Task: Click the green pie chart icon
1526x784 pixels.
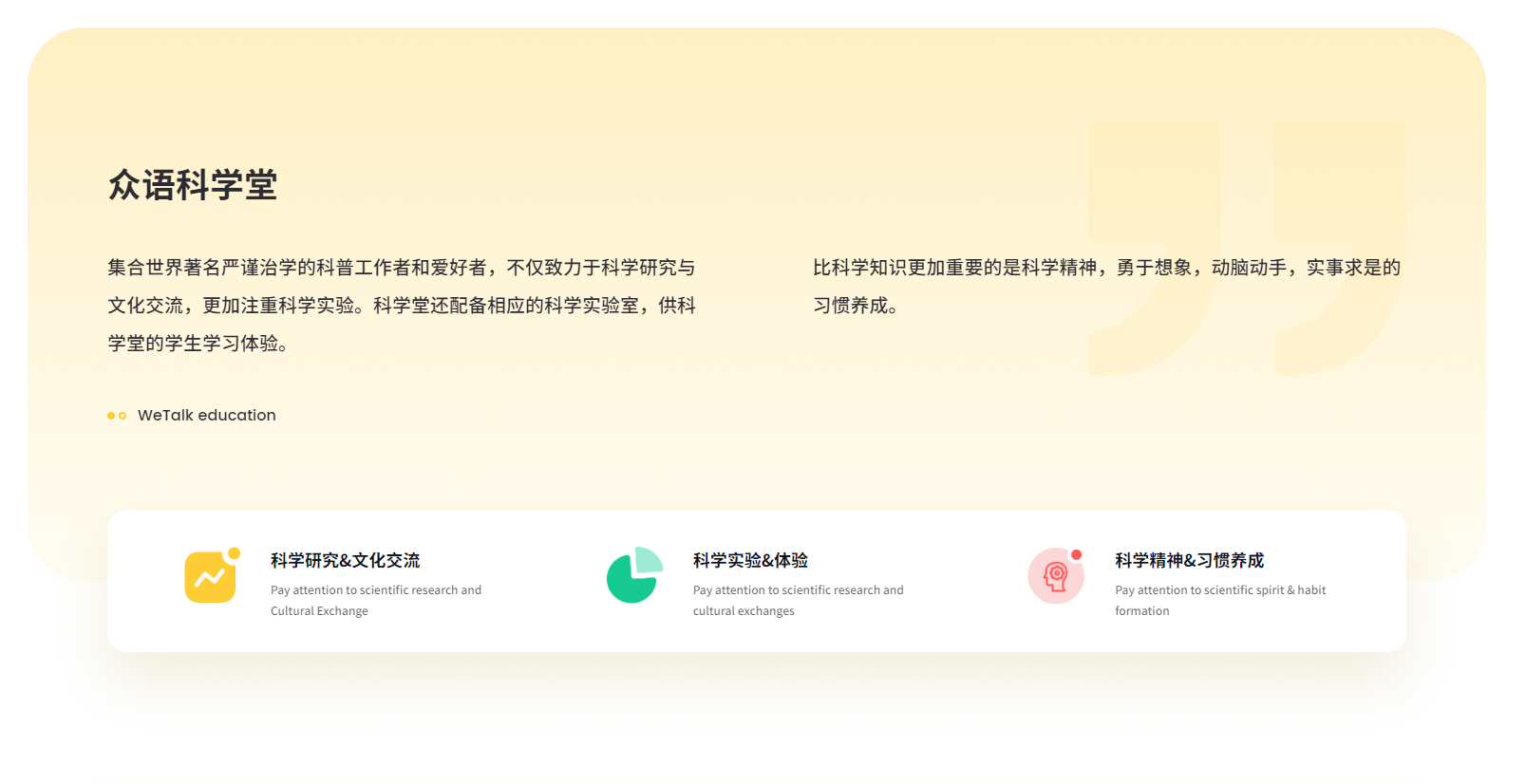Action: click(x=634, y=575)
